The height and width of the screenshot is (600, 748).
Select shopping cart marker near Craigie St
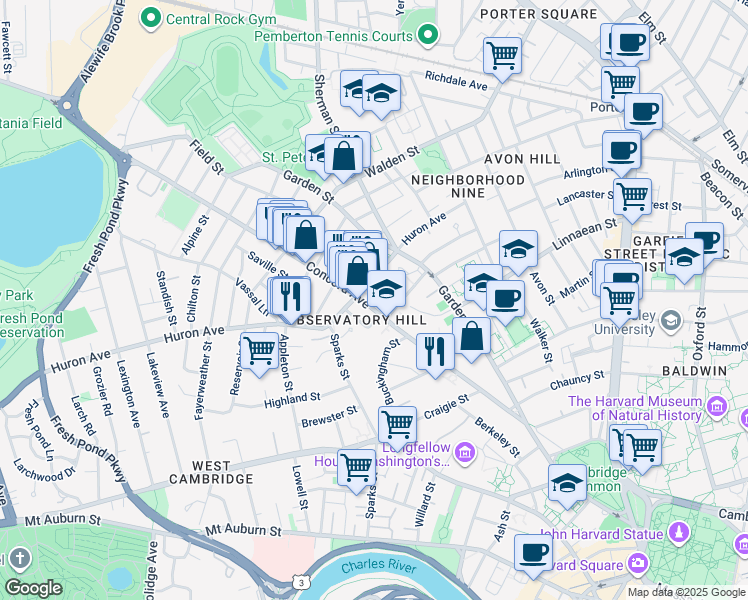[x=397, y=425]
